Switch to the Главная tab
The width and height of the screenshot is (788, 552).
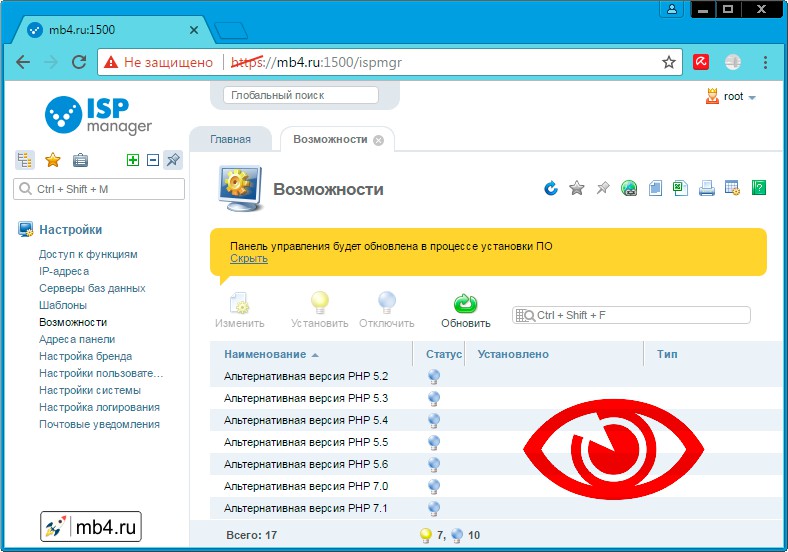point(230,139)
